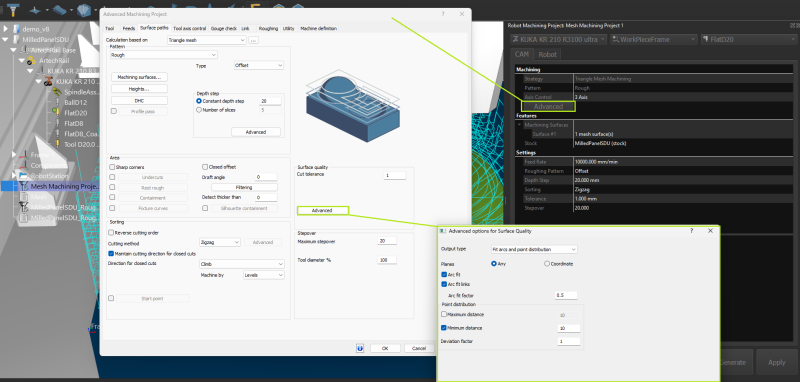Click the orange KUKA robot icon in tree

(x=48, y=81)
